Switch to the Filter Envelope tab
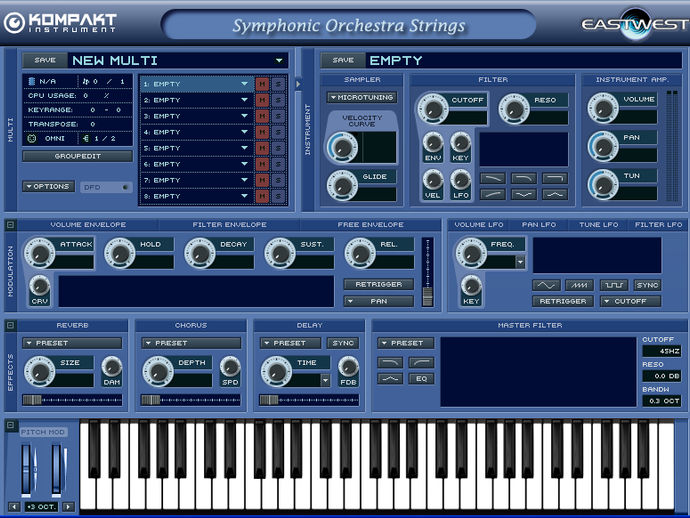The width and height of the screenshot is (690, 518). 229,224
